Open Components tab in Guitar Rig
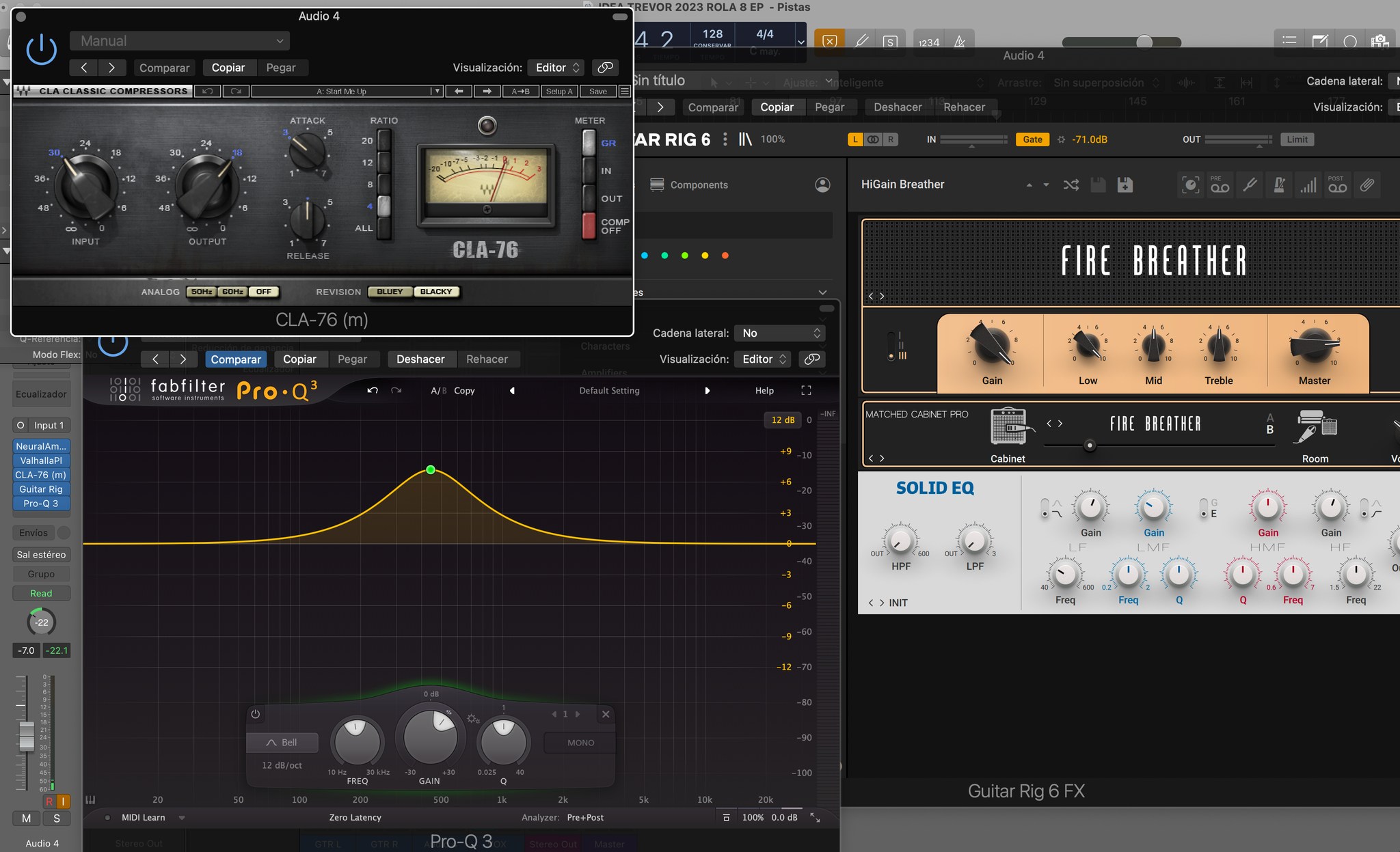The height and width of the screenshot is (852, 1400). click(x=688, y=184)
